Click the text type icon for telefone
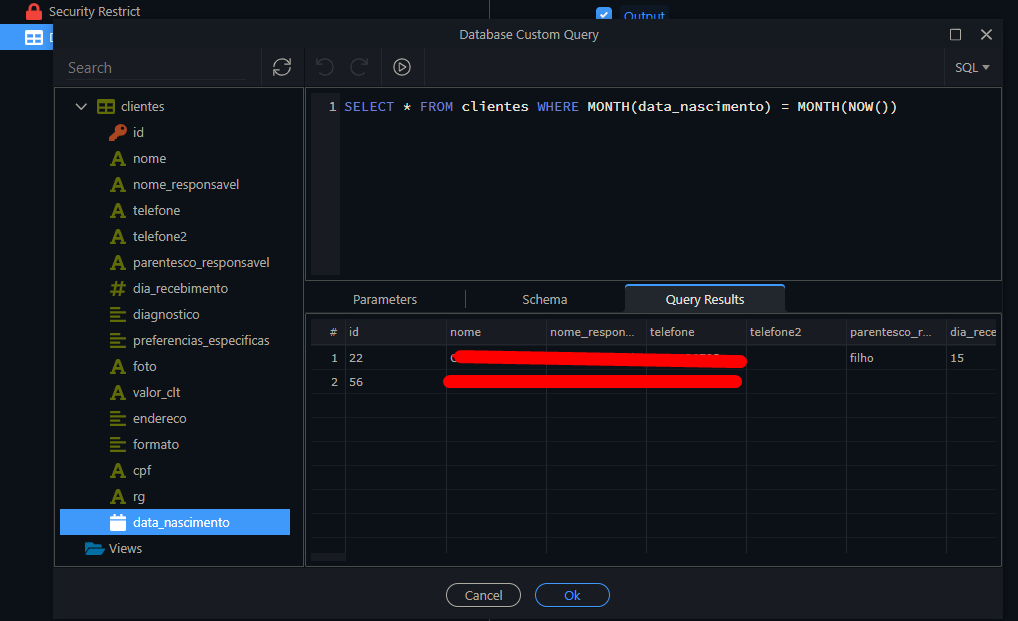The image size is (1018, 621). 118,210
